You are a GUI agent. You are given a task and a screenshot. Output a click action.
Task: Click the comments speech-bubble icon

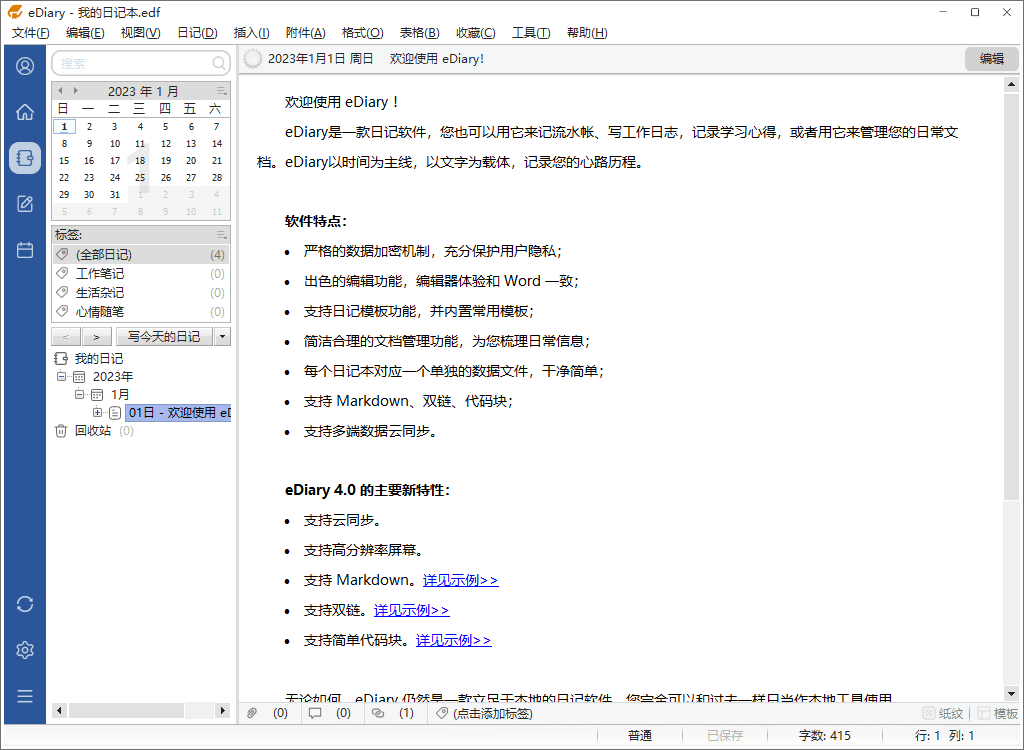pos(315,713)
